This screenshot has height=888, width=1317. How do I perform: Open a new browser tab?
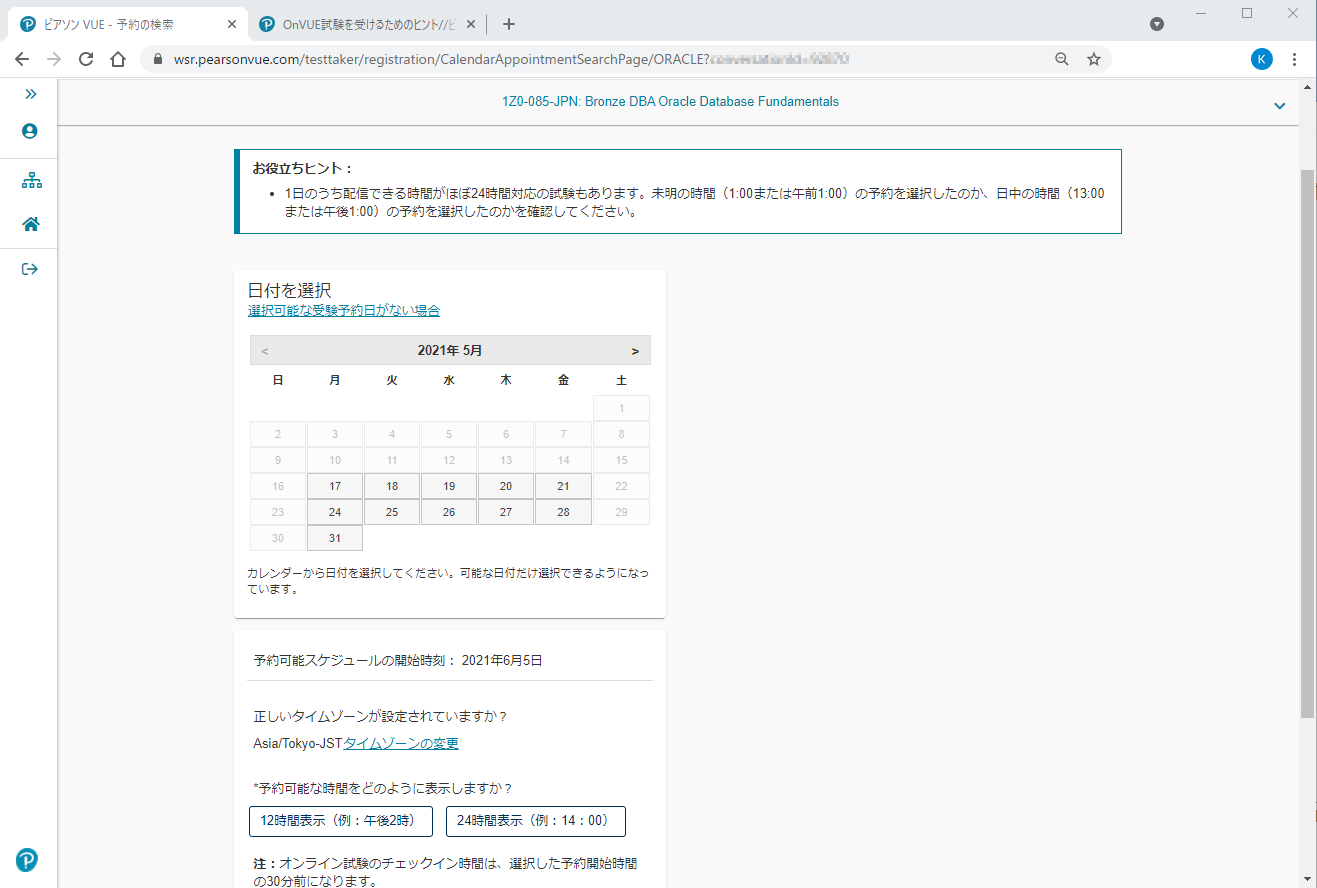tap(509, 24)
